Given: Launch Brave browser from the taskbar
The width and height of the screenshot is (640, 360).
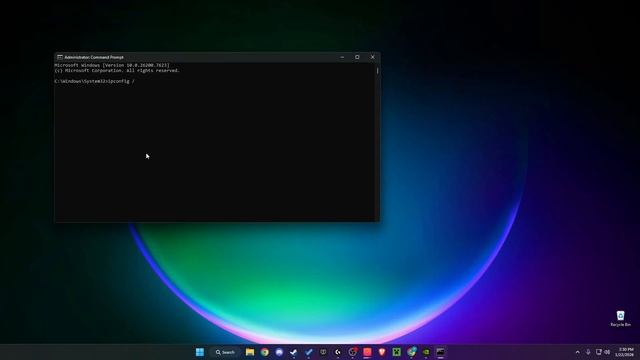Looking at the screenshot, I should 382,352.
